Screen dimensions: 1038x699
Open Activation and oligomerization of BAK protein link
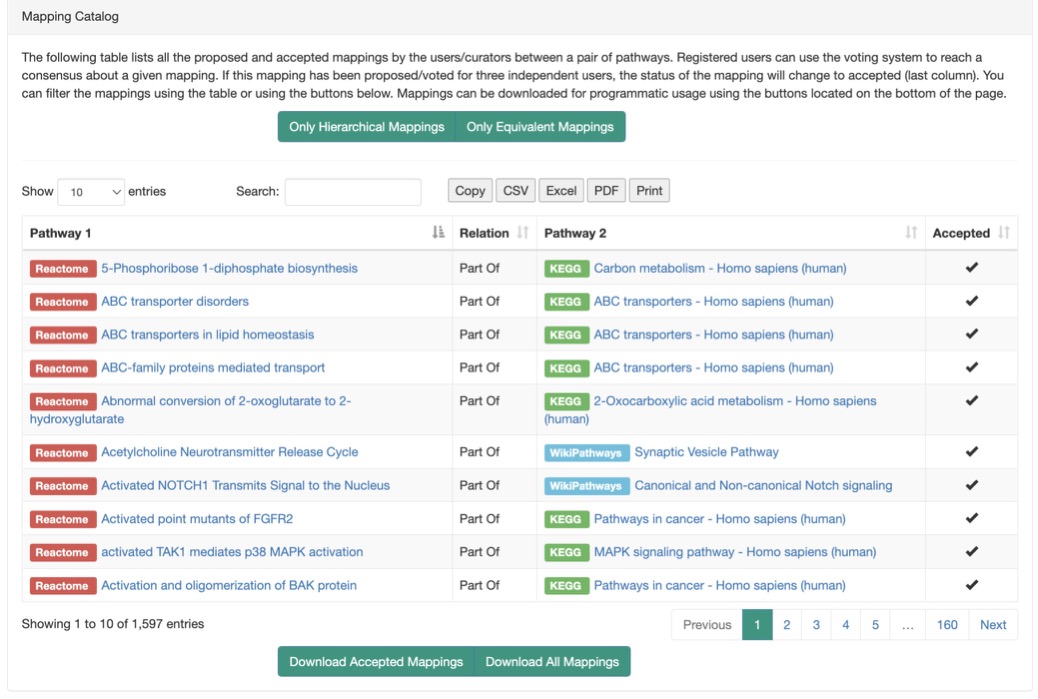[229, 585]
